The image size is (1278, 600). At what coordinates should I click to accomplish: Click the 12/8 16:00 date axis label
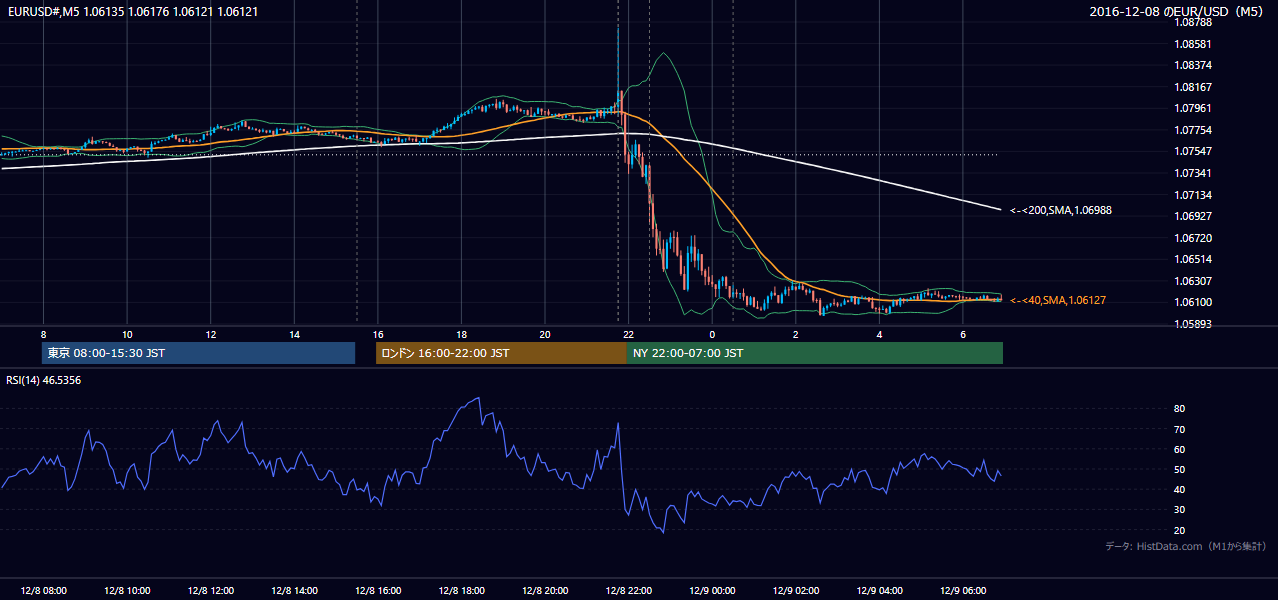click(377, 591)
